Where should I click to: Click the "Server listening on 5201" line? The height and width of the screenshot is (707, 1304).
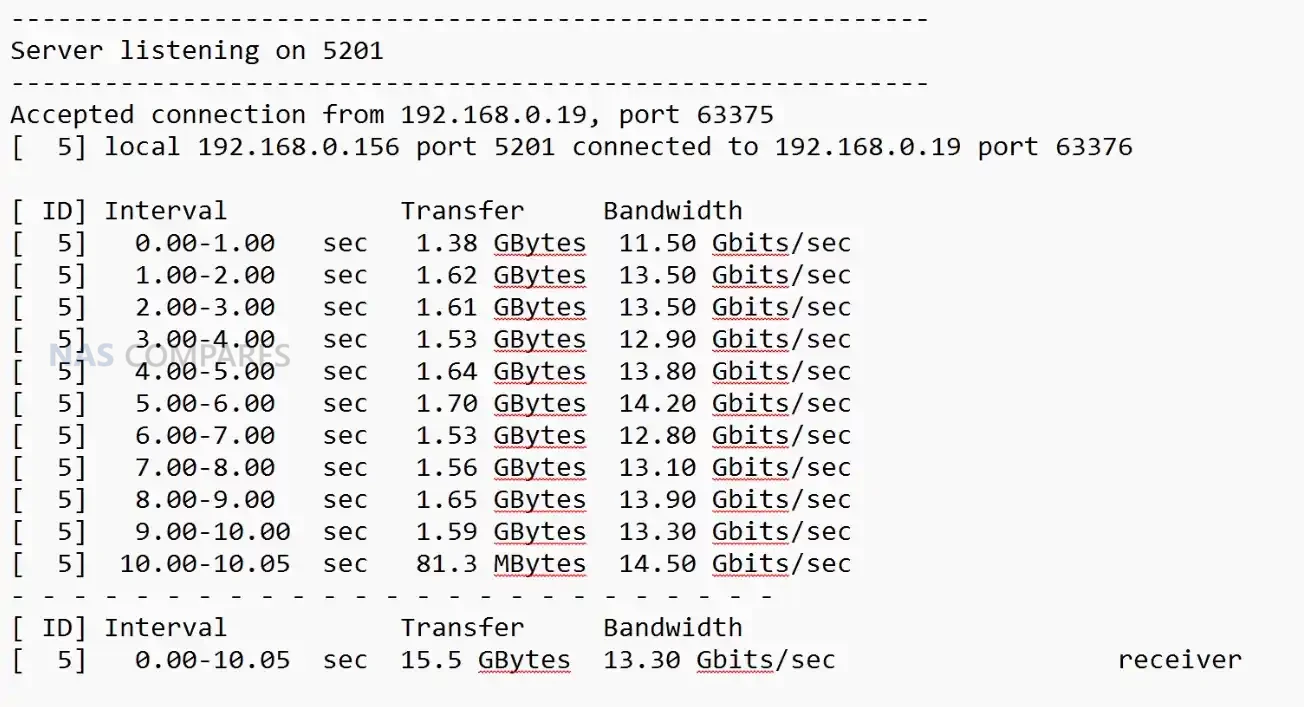pyautogui.click(x=197, y=51)
